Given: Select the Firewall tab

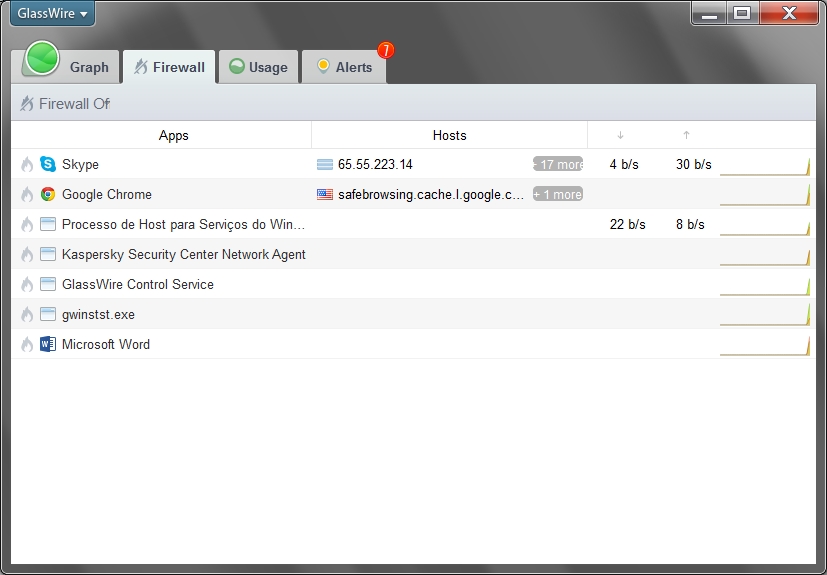Looking at the screenshot, I should pos(169,67).
